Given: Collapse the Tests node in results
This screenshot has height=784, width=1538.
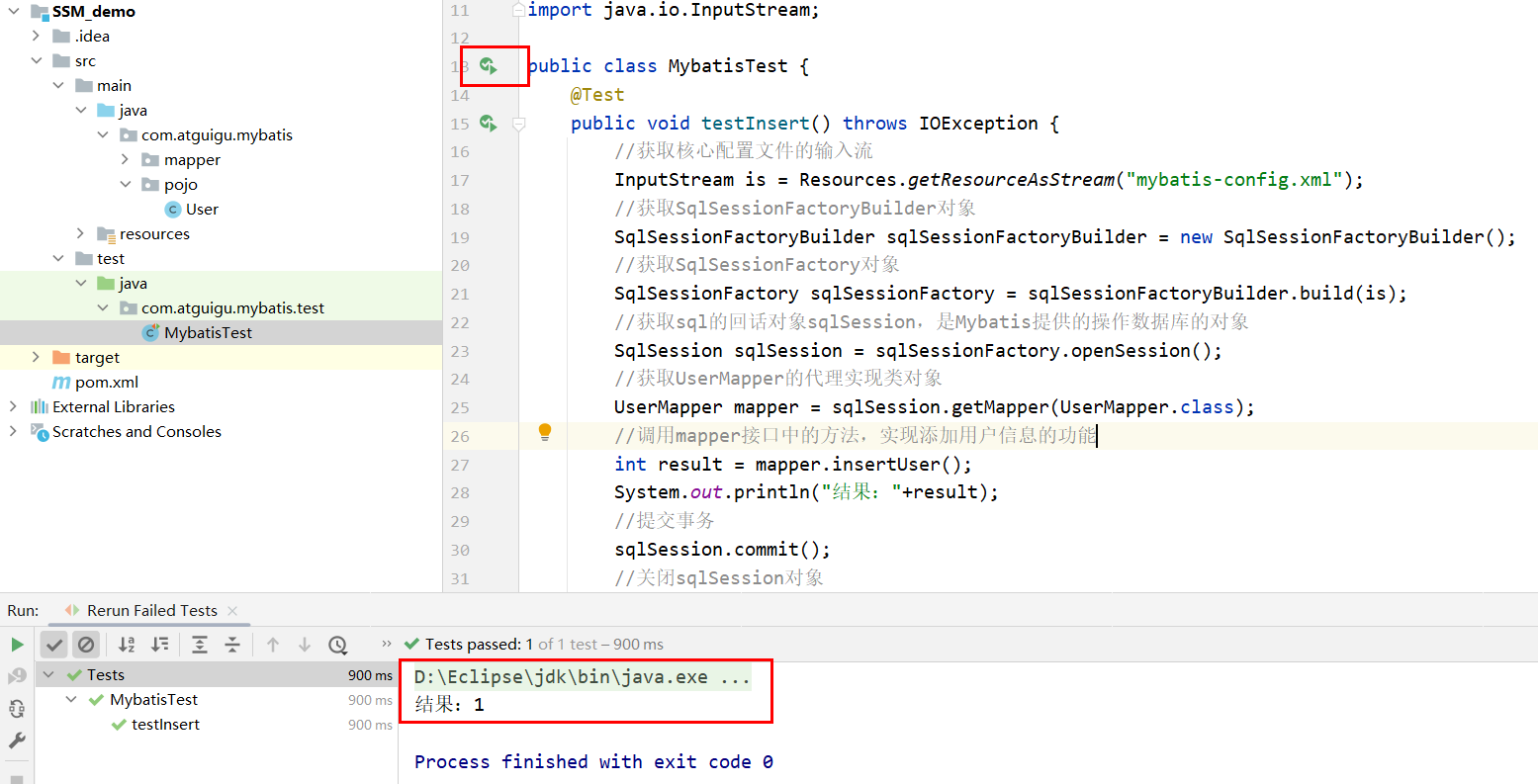Looking at the screenshot, I should 48,675.
